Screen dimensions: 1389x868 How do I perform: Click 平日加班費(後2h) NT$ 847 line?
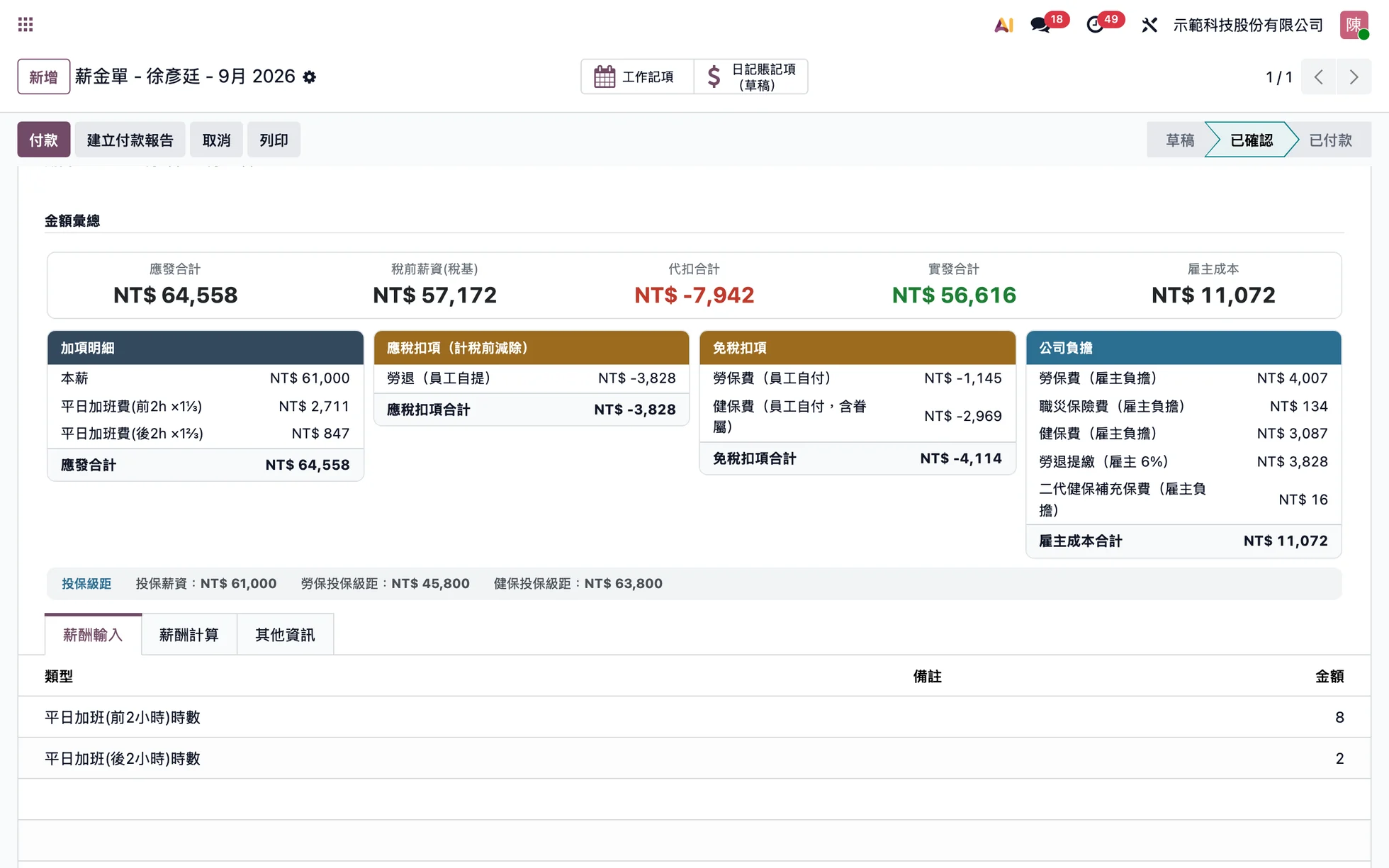[206, 434]
